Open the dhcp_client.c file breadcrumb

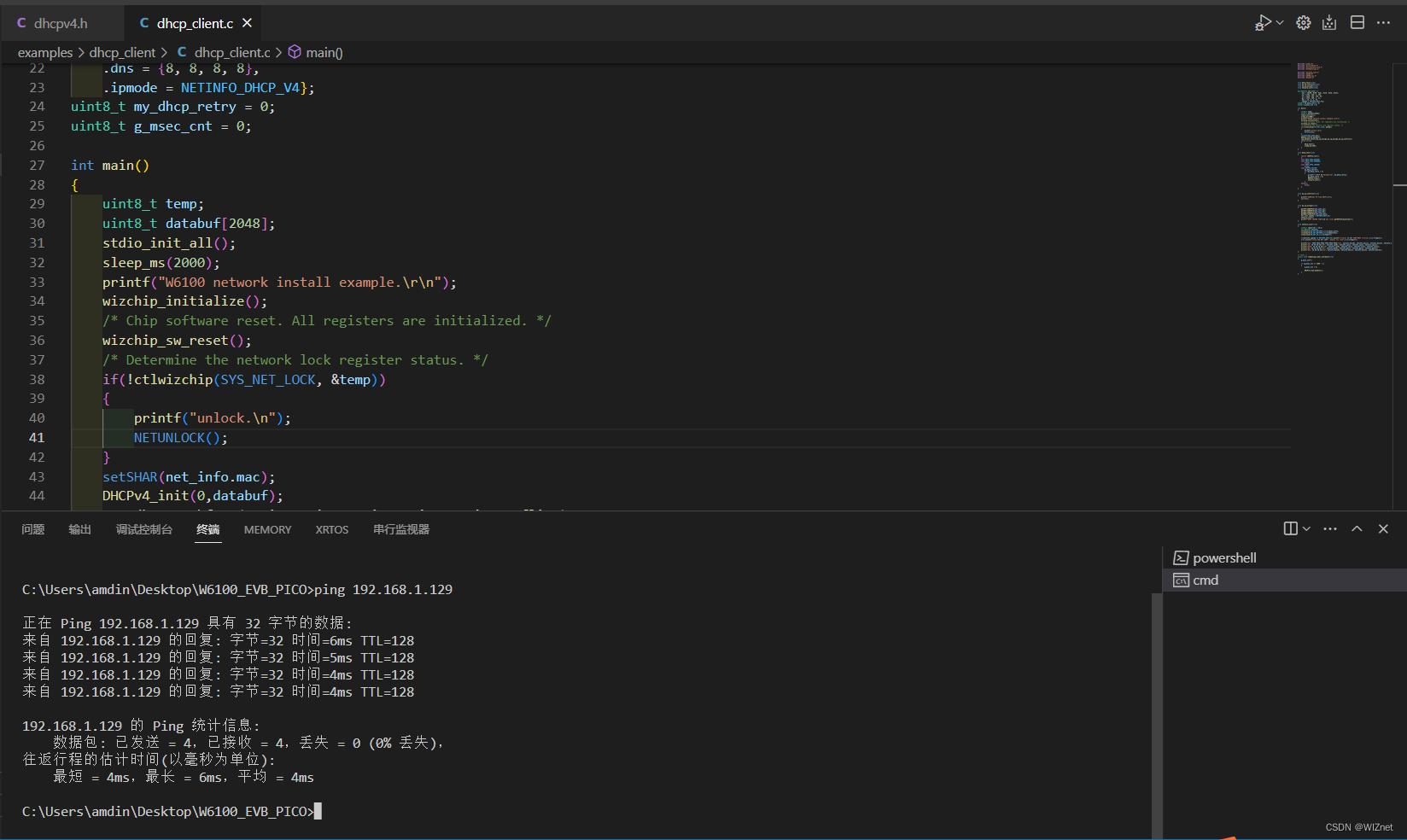232,53
